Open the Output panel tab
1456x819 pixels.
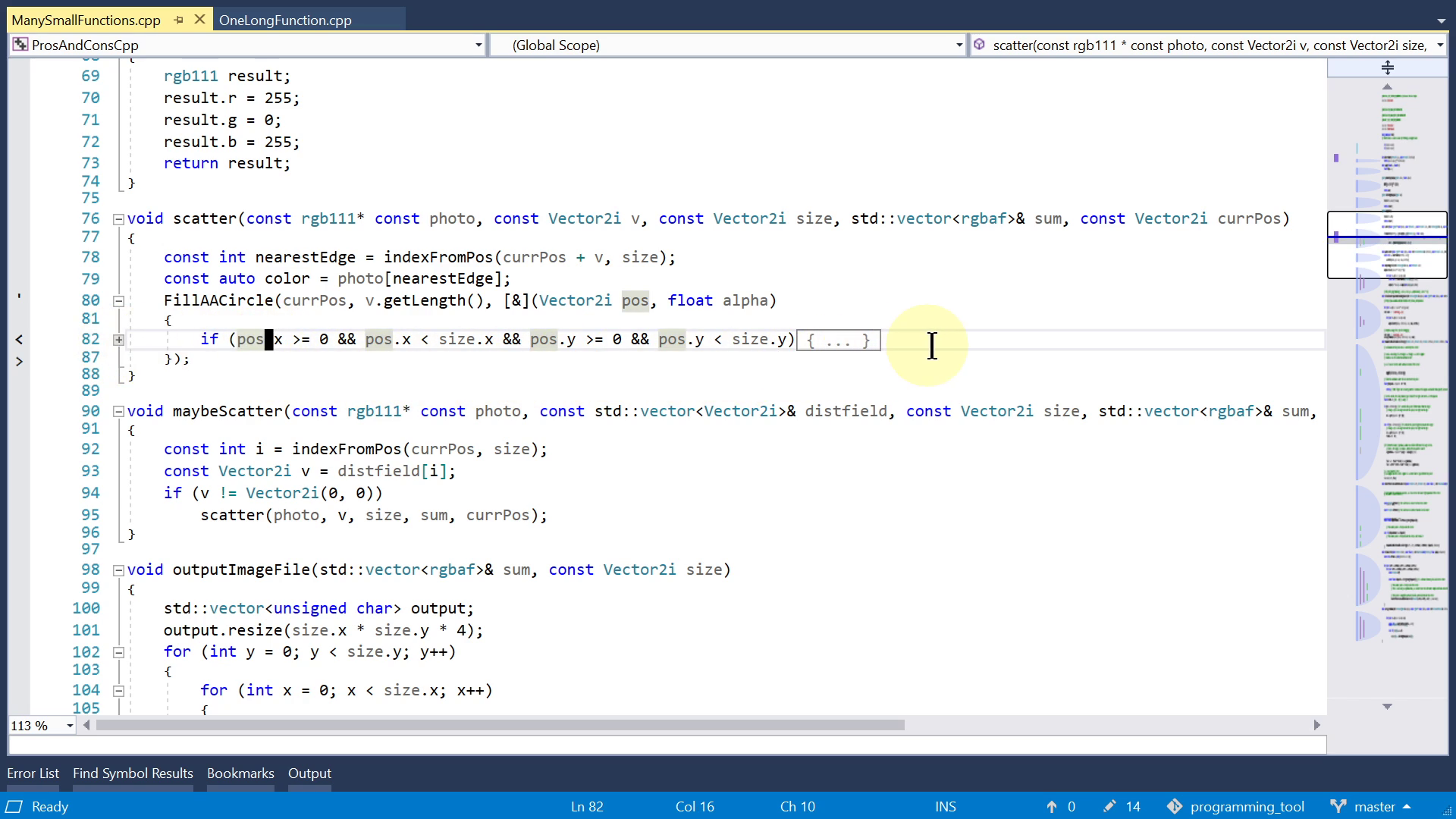click(309, 773)
